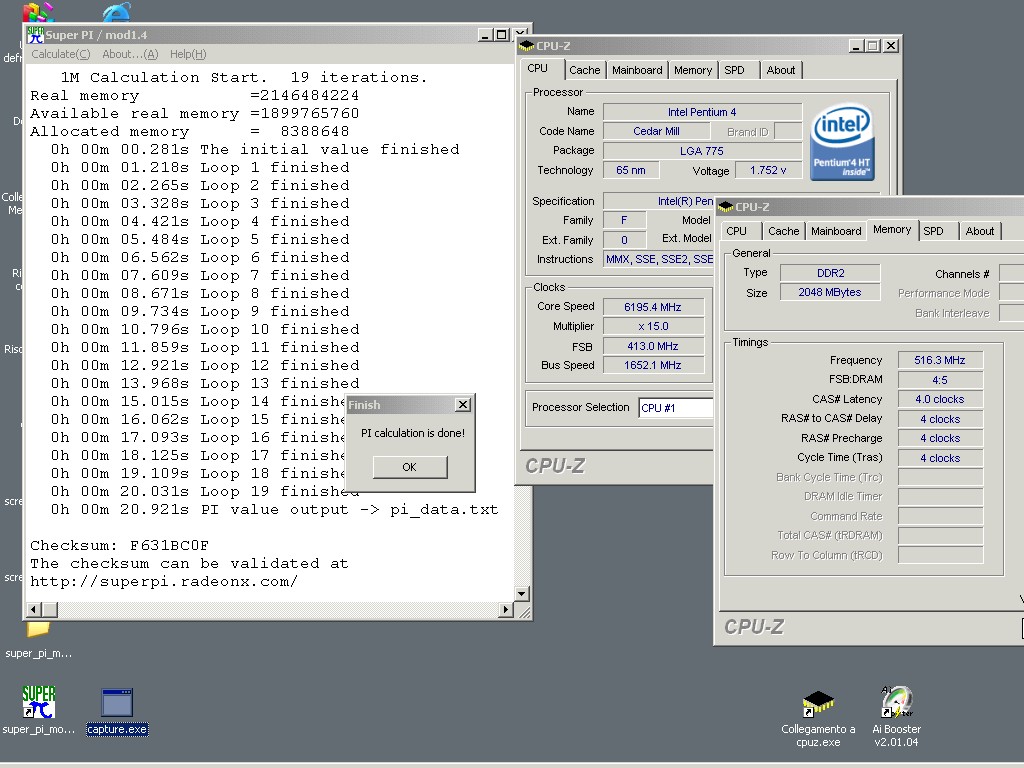This screenshot has height=768, width=1024.
Task: Open Help menu in Super PI
Action: tap(188, 54)
